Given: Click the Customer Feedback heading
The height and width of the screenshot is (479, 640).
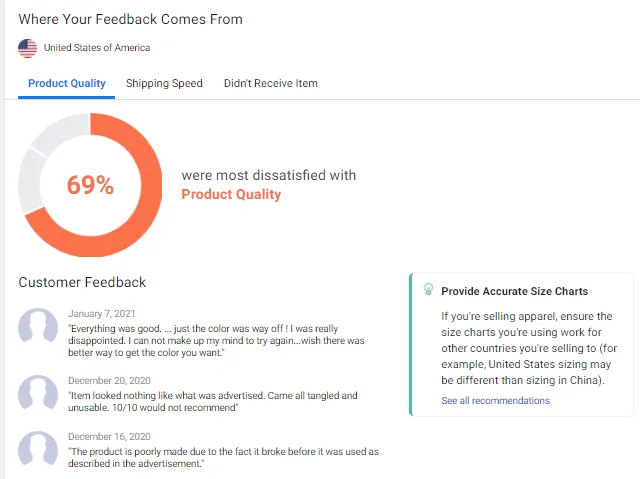Looking at the screenshot, I should 82,282.
